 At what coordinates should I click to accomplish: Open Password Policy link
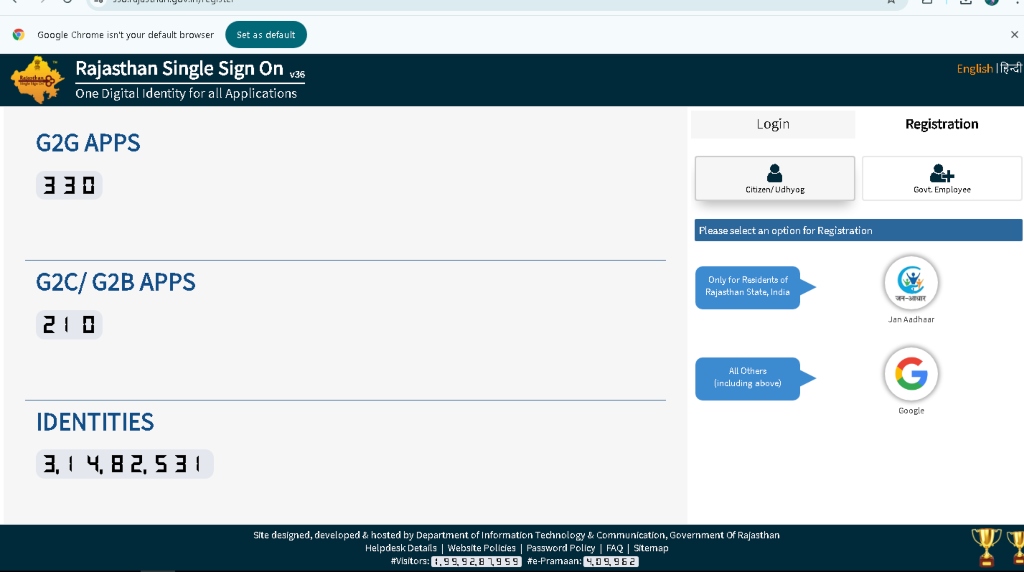coord(560,548)
